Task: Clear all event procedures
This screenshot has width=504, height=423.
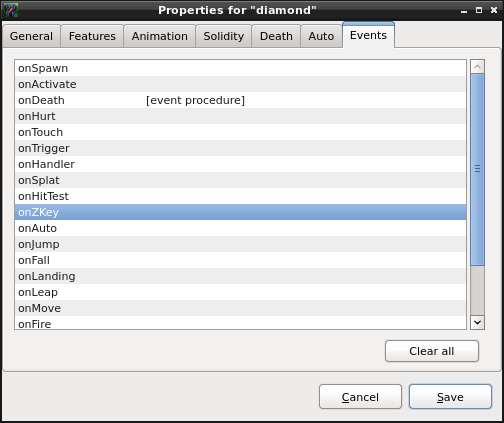Action: click(x=432, y=351)
